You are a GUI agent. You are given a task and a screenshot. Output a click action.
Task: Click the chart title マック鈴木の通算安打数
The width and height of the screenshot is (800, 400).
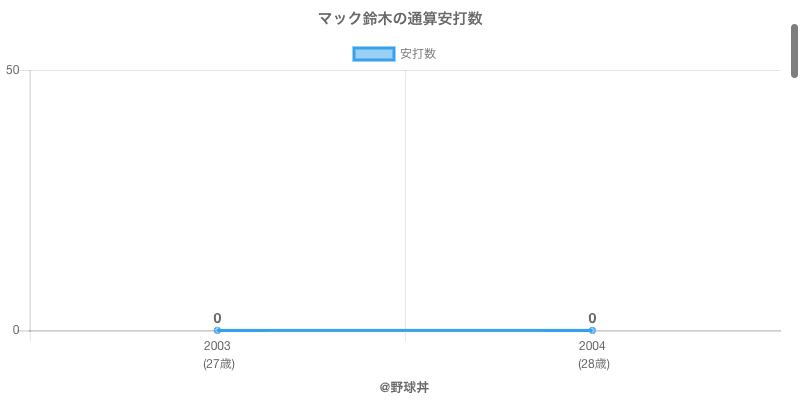(400, 19)
